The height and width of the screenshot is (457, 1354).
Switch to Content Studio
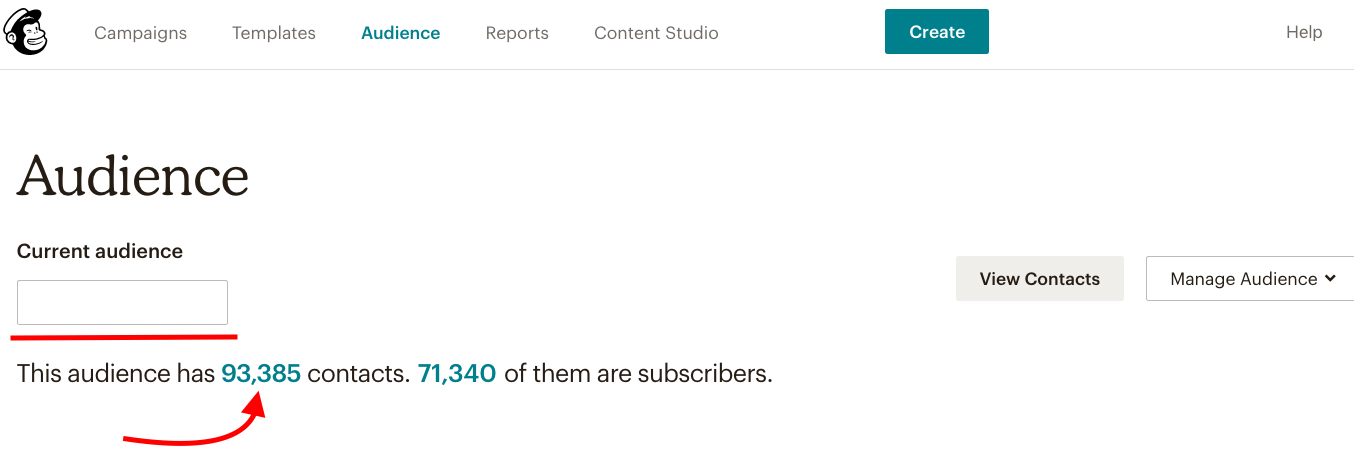[x=656, y=33]
